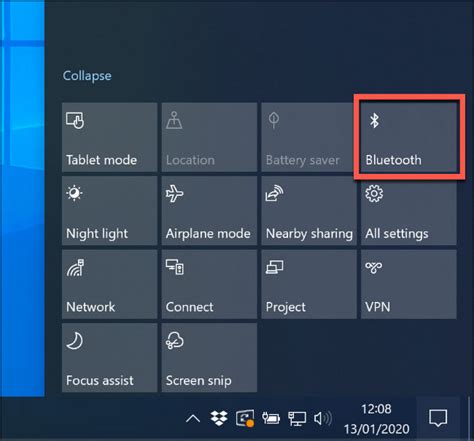The width and height of the screenshot is (474, 441).
Task: Launch Screen snip tile
Action: (x=209, y=358)
